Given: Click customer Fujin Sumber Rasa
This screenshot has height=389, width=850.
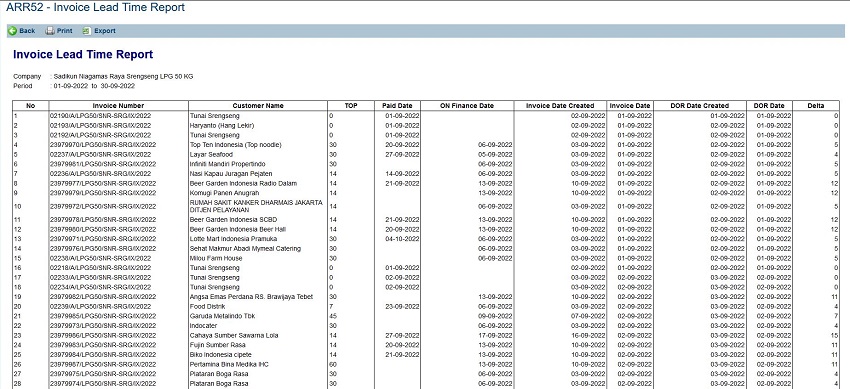Looking at the screenshot, I should [x=217, y=345].
